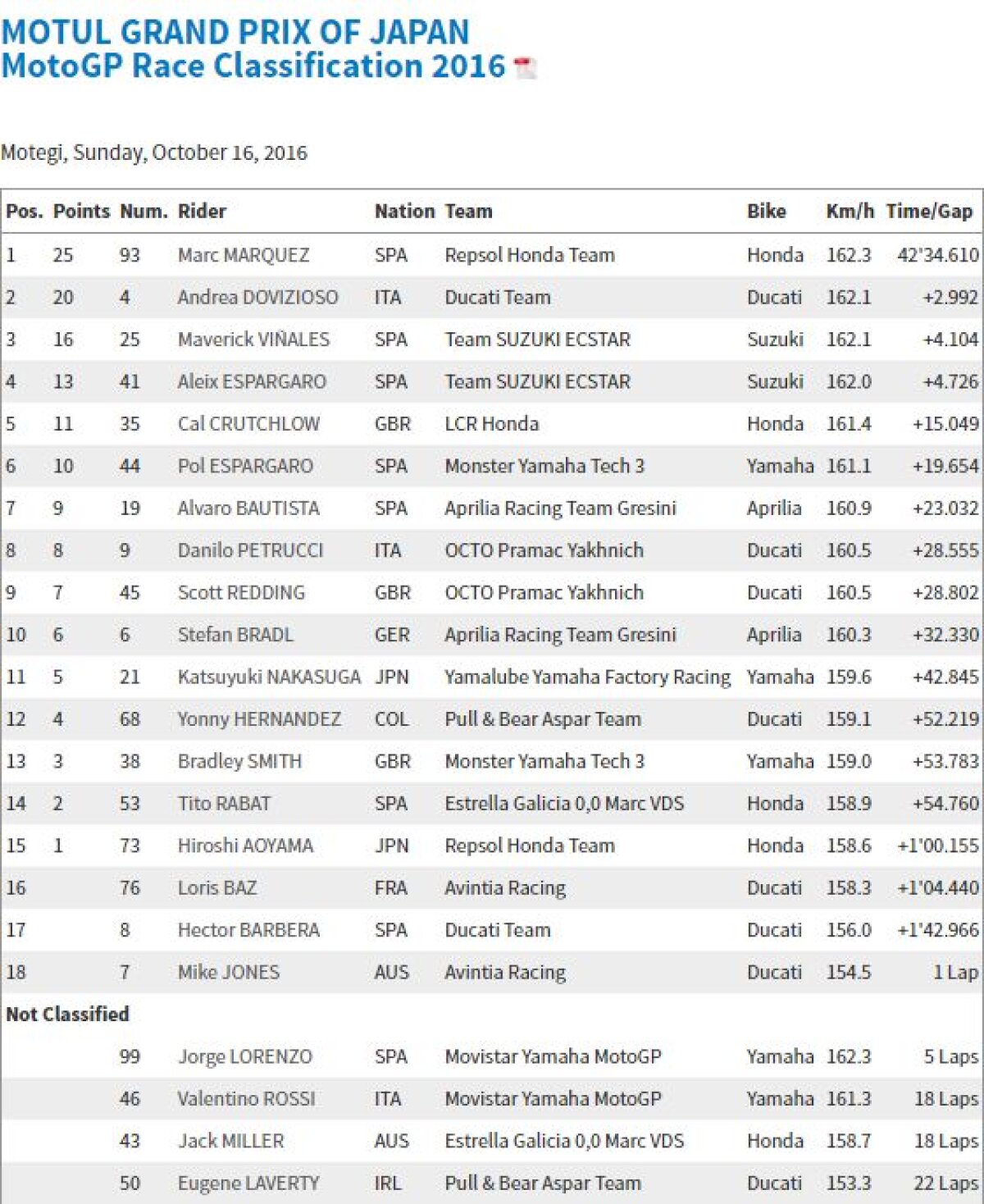The width and height of the screenshot is (984, 1204).
Task: Open the PDF icon beside the title
Action: (525, 67)
